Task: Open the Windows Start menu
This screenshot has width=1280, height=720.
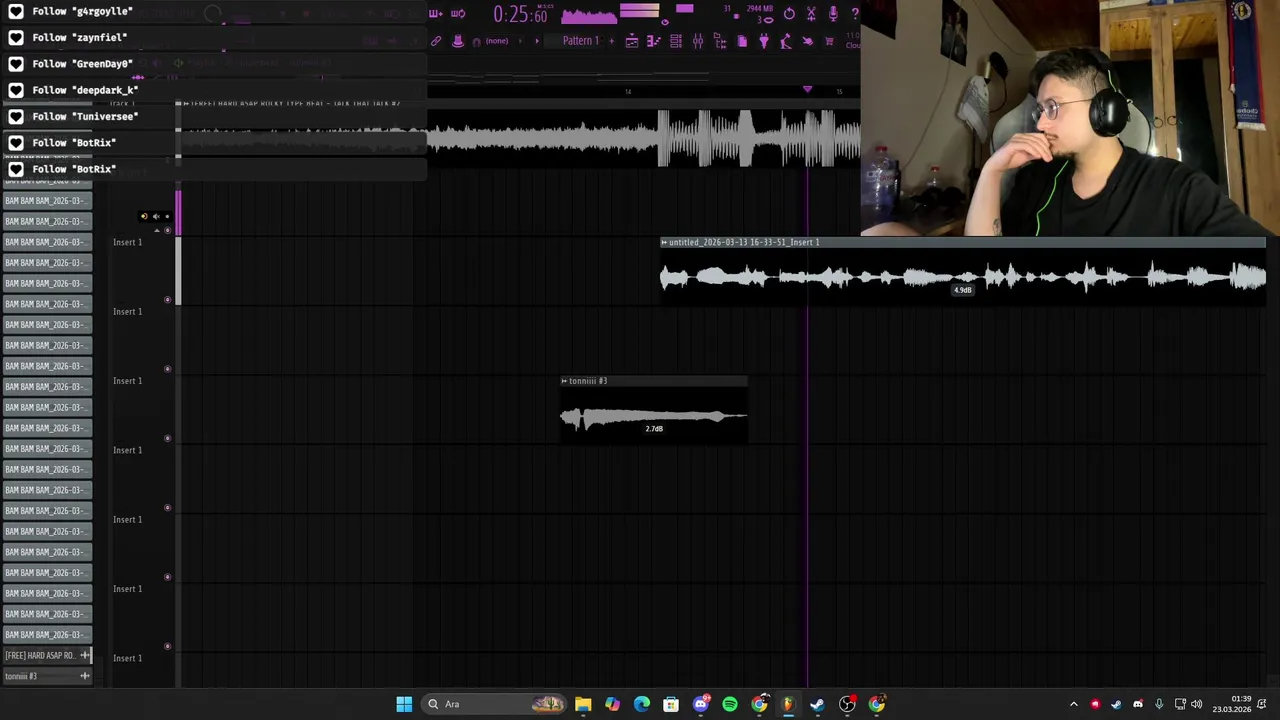Action: 404,704
